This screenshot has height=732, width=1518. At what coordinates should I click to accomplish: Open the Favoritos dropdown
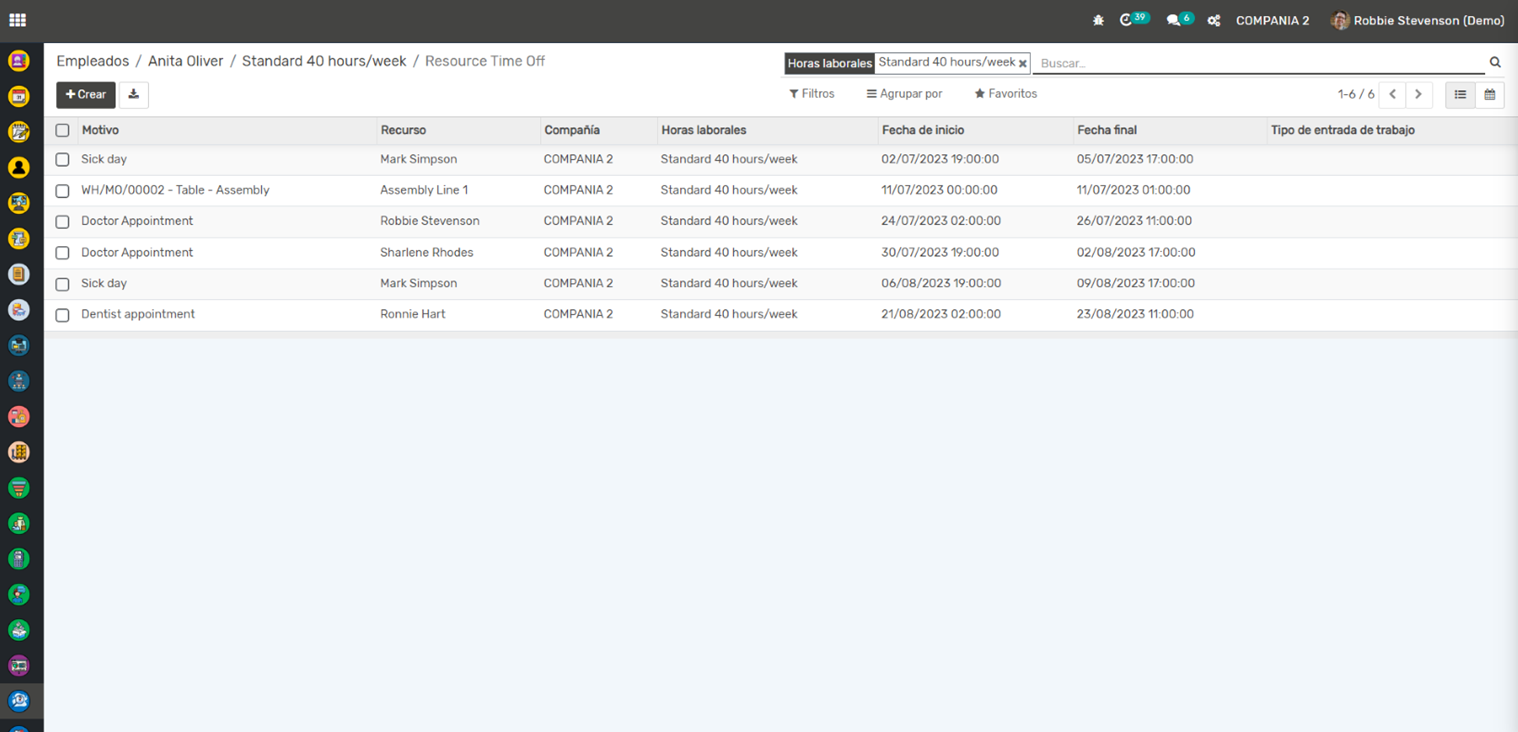[1005, 94]
